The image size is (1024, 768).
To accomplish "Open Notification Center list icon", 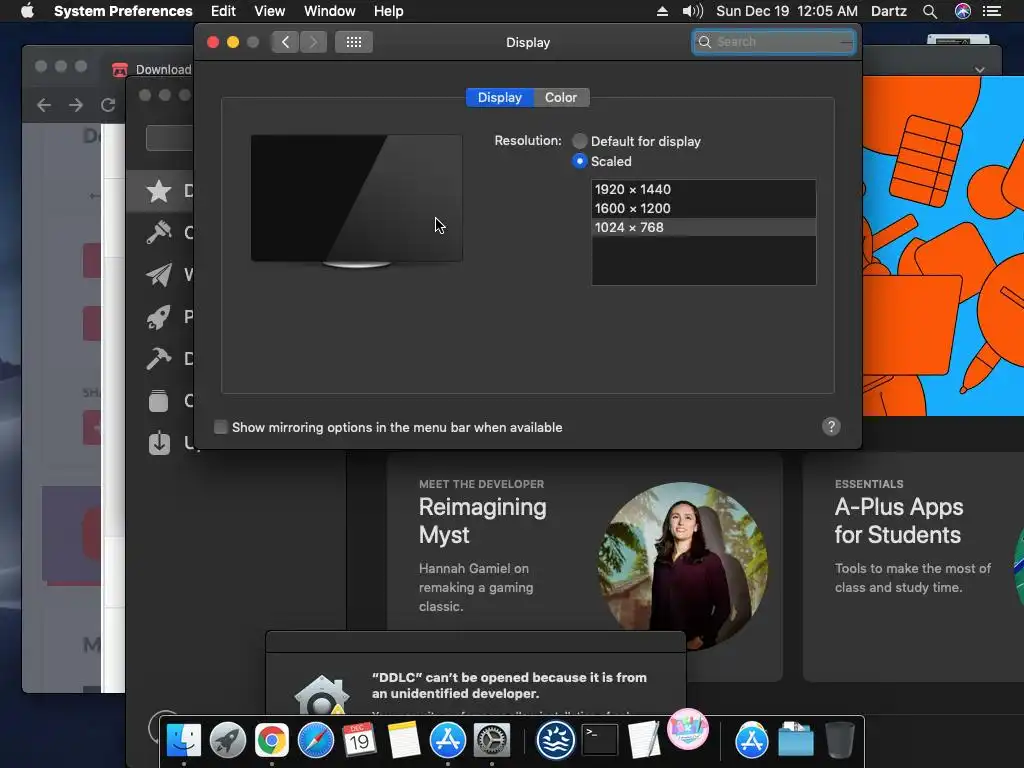I will (x=992, y=11).
